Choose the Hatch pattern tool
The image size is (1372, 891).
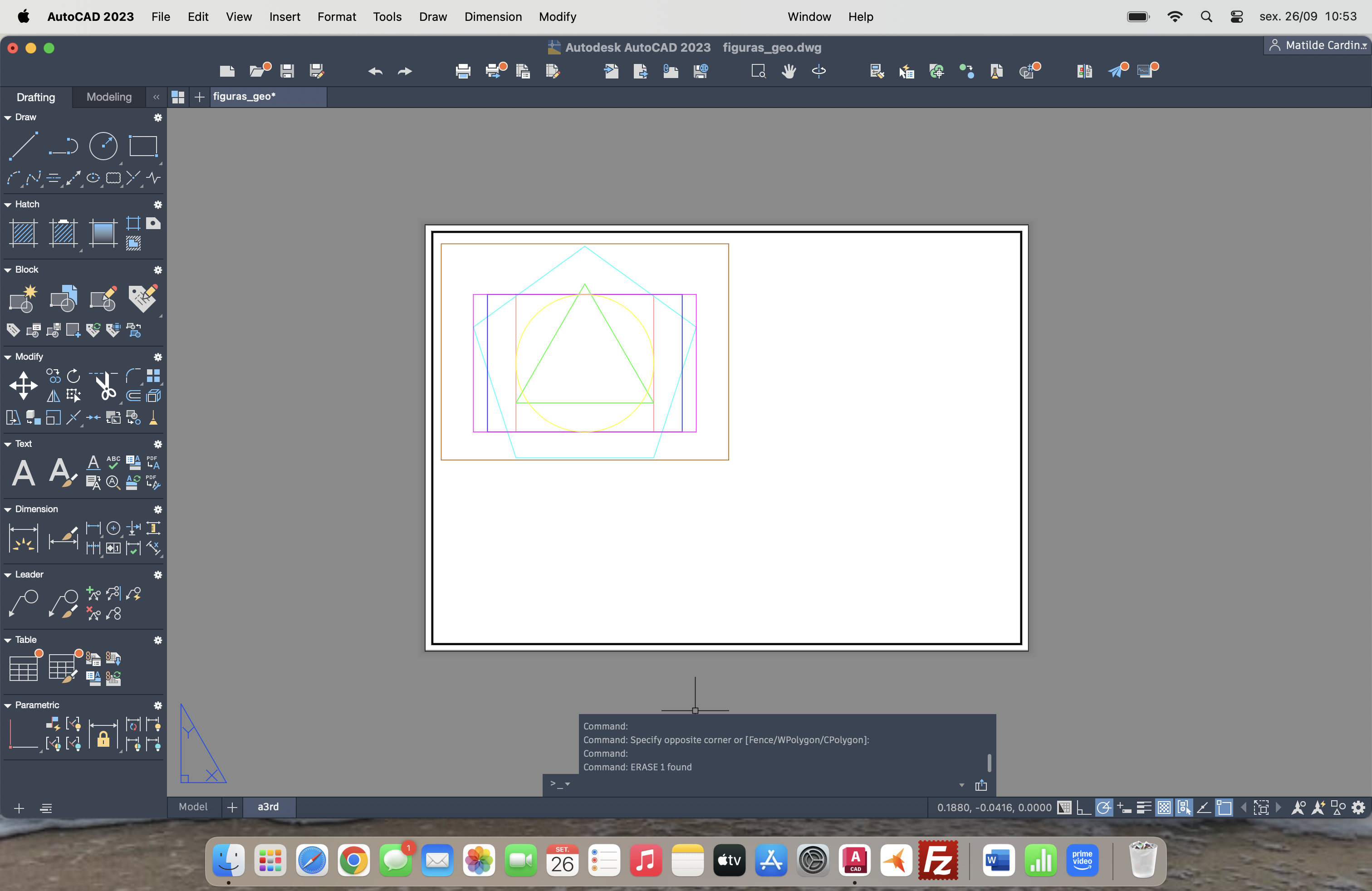[x=23, y=233]
